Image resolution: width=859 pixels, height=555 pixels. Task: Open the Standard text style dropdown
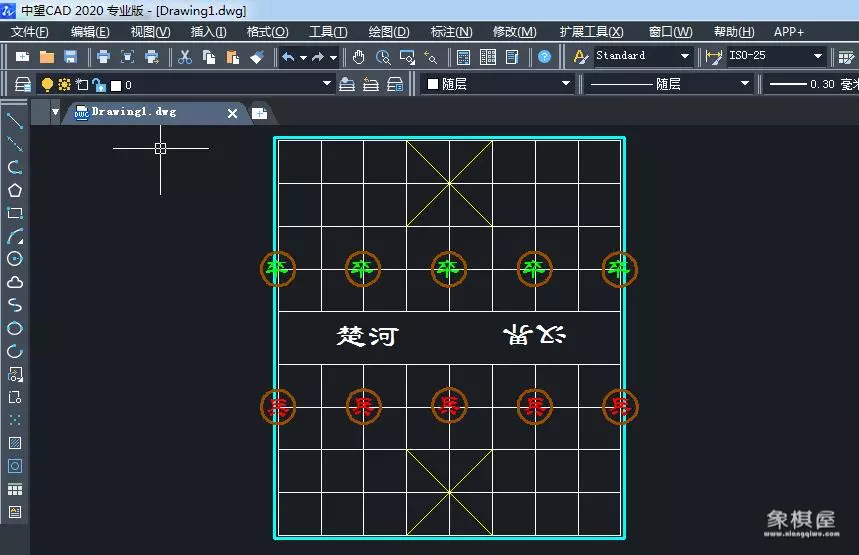point(684,56)
